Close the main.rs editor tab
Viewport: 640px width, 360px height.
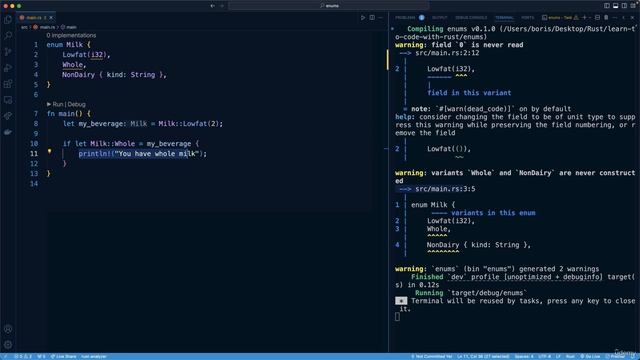pos(51,18)
